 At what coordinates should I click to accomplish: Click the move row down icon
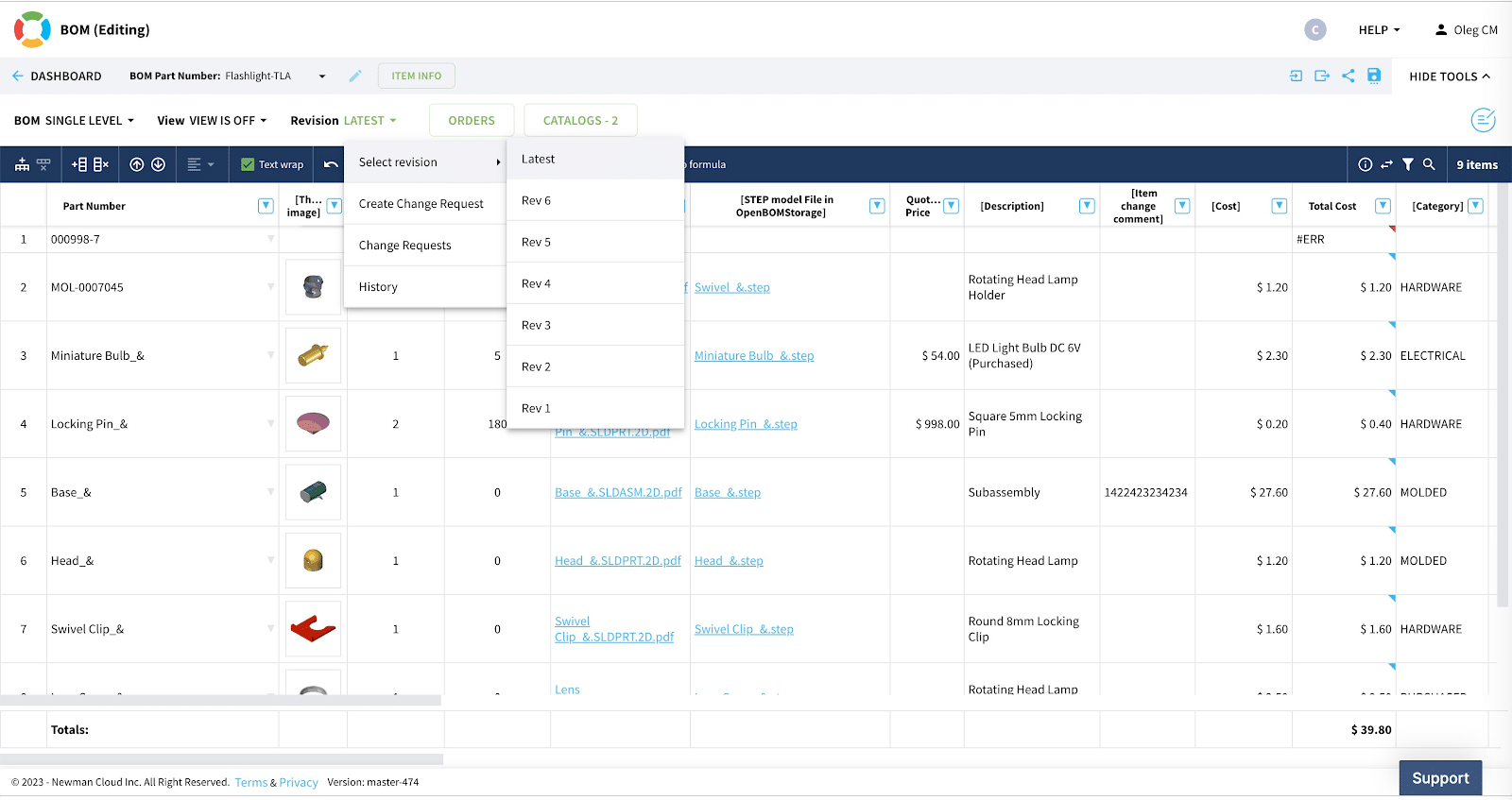pos(159,164)
